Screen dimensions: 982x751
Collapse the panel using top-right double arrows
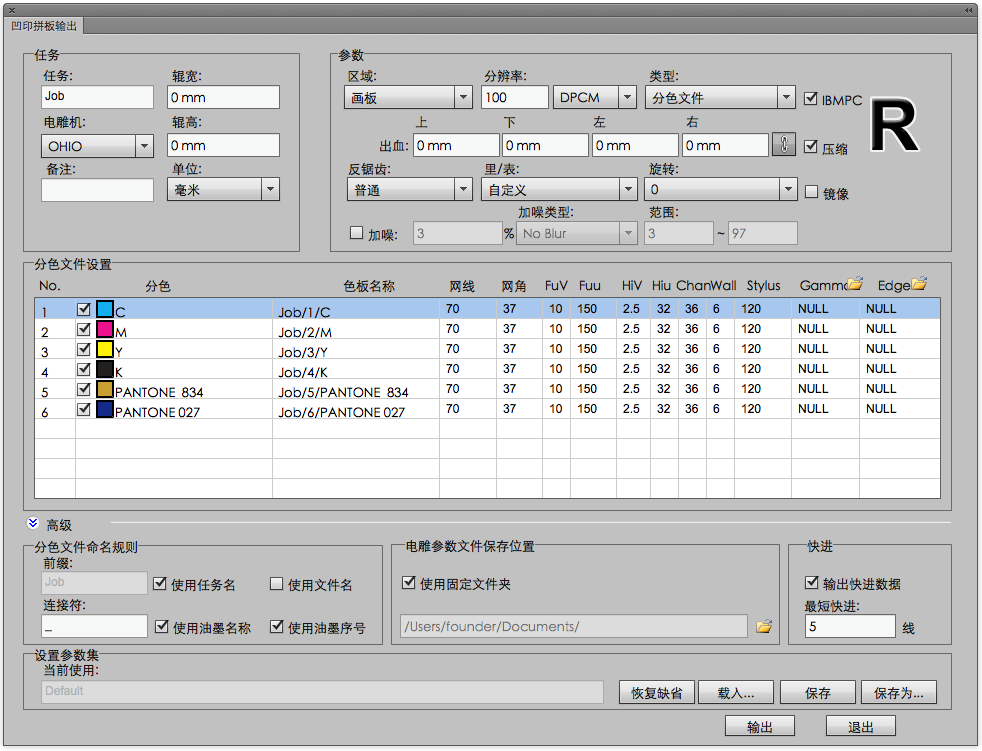pyautogui.click(x=968, y=9)
